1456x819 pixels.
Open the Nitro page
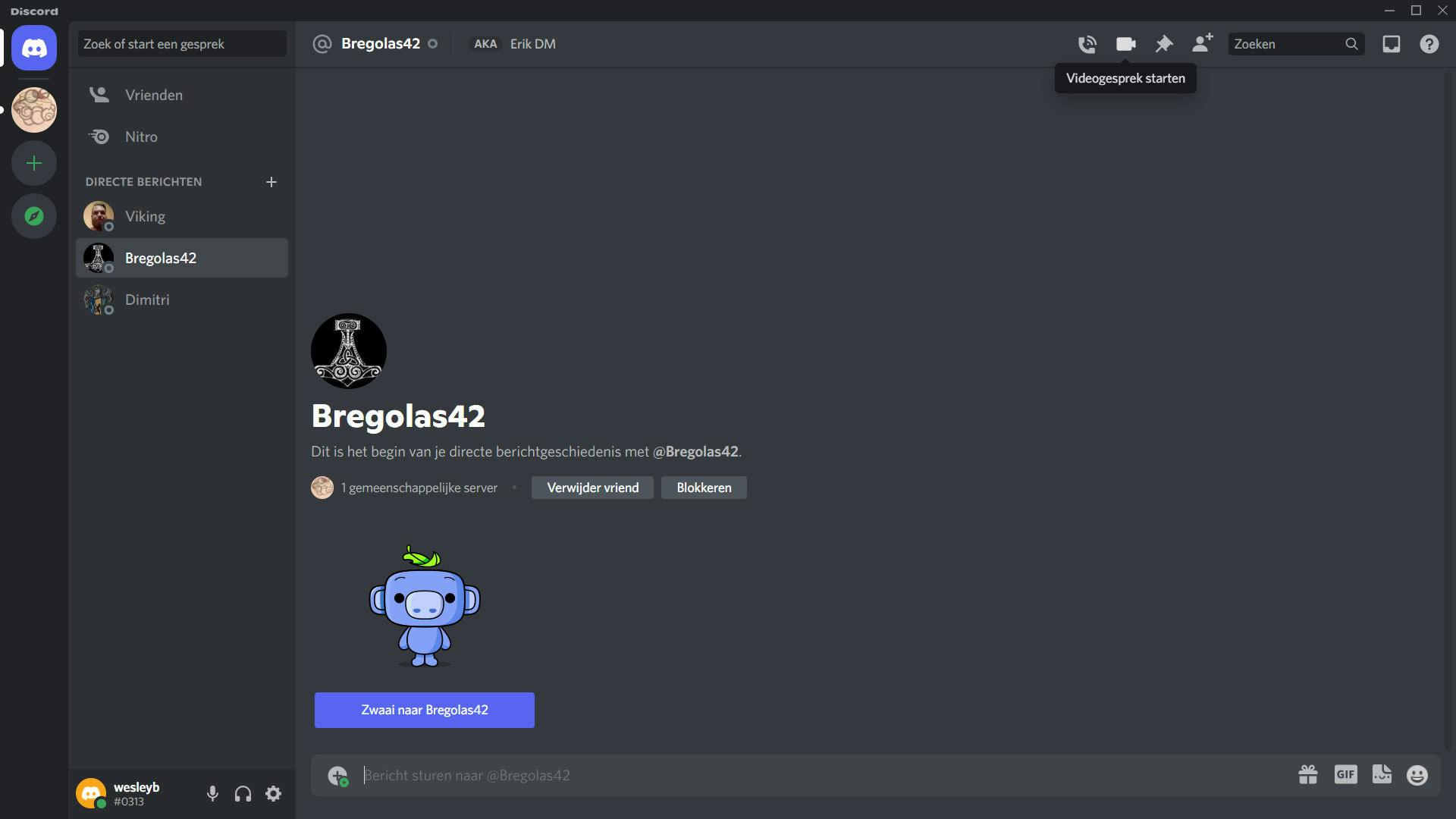(141, 136)
